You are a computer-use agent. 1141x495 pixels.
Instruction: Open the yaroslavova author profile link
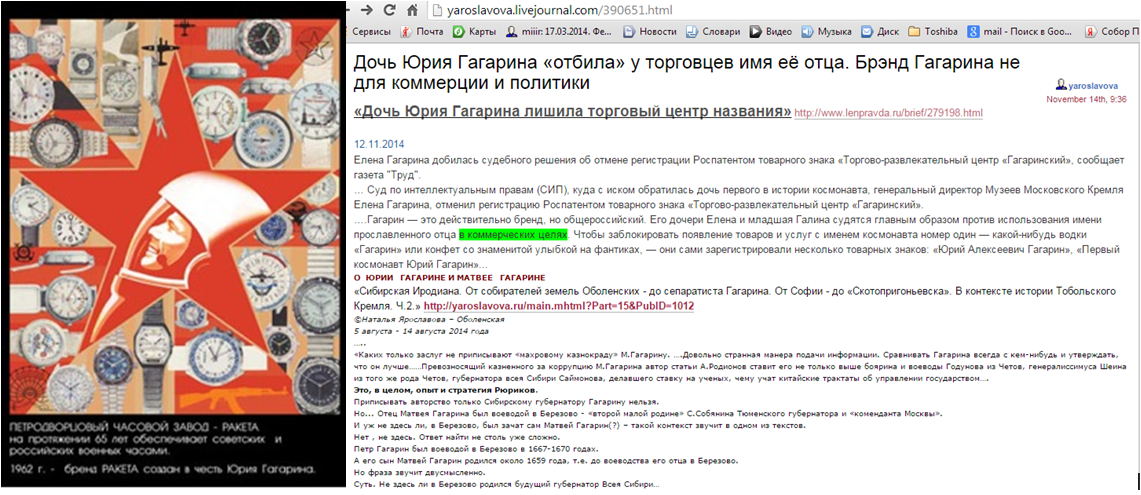(x=1094, y=86)
